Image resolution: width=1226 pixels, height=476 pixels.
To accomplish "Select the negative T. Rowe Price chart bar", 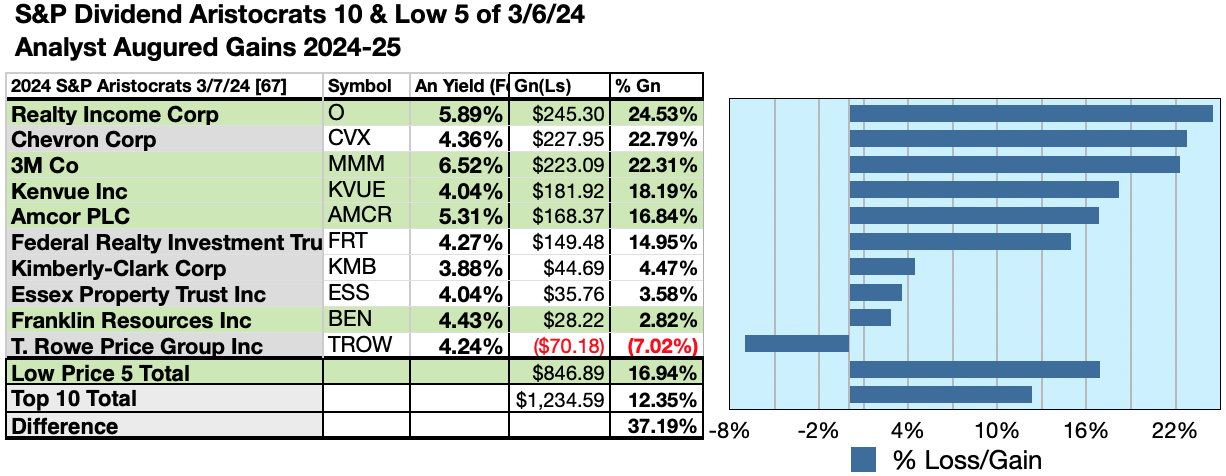I will tap(797, 344).
